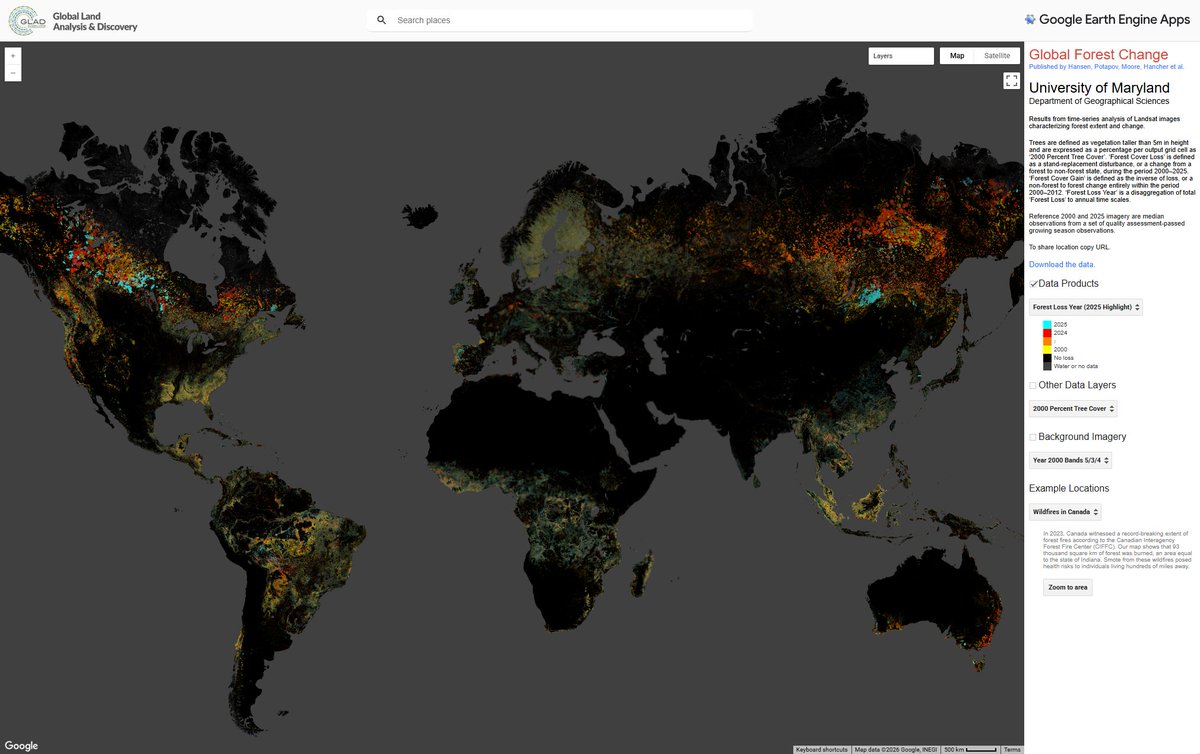Open the Example Locations dropdown showing Wildfires in Canada
Viewport: 1200px width, 754px height.
tap(1065, 511)
